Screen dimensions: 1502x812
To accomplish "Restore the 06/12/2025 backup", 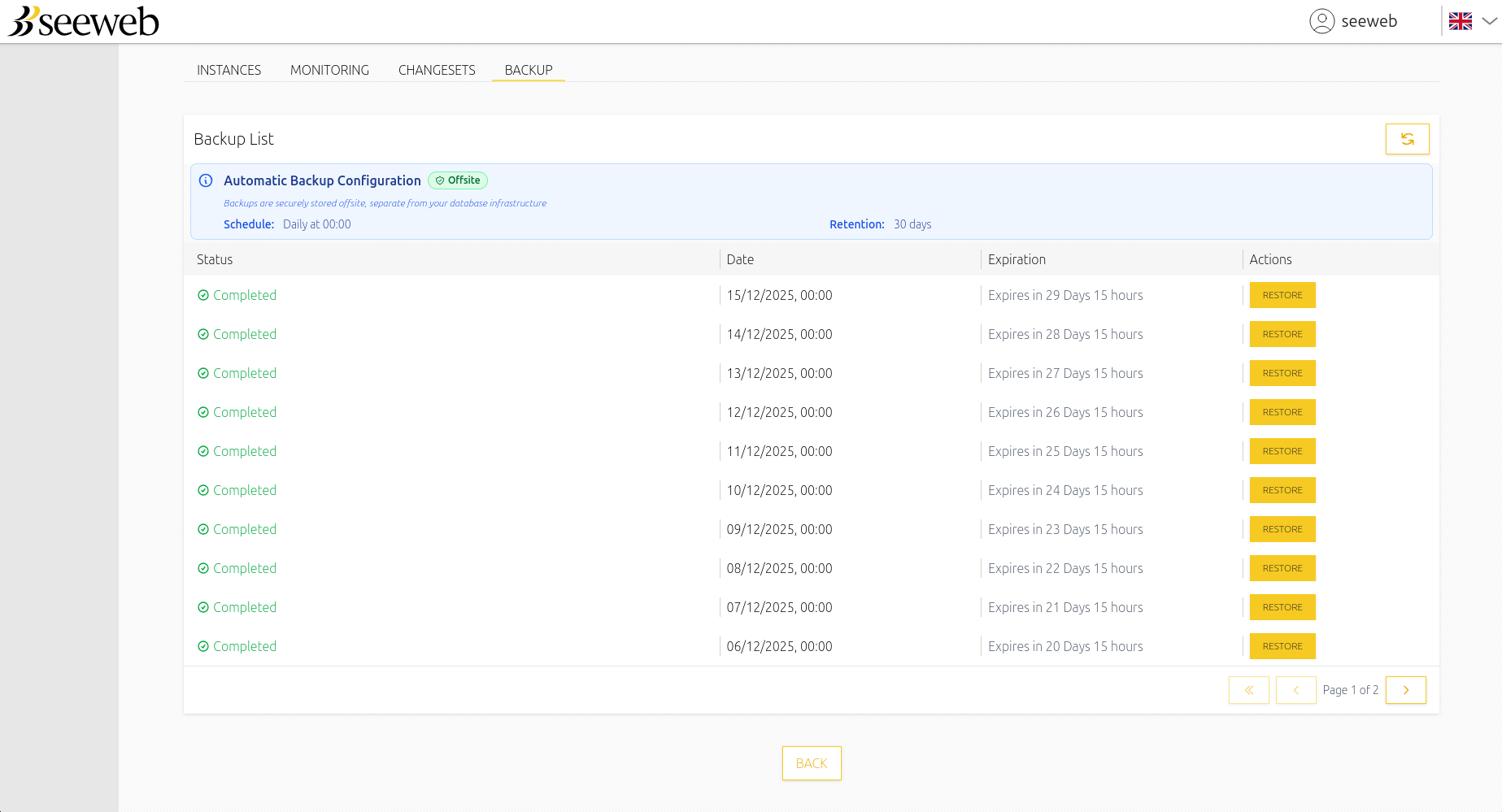I will [1282, 646].
